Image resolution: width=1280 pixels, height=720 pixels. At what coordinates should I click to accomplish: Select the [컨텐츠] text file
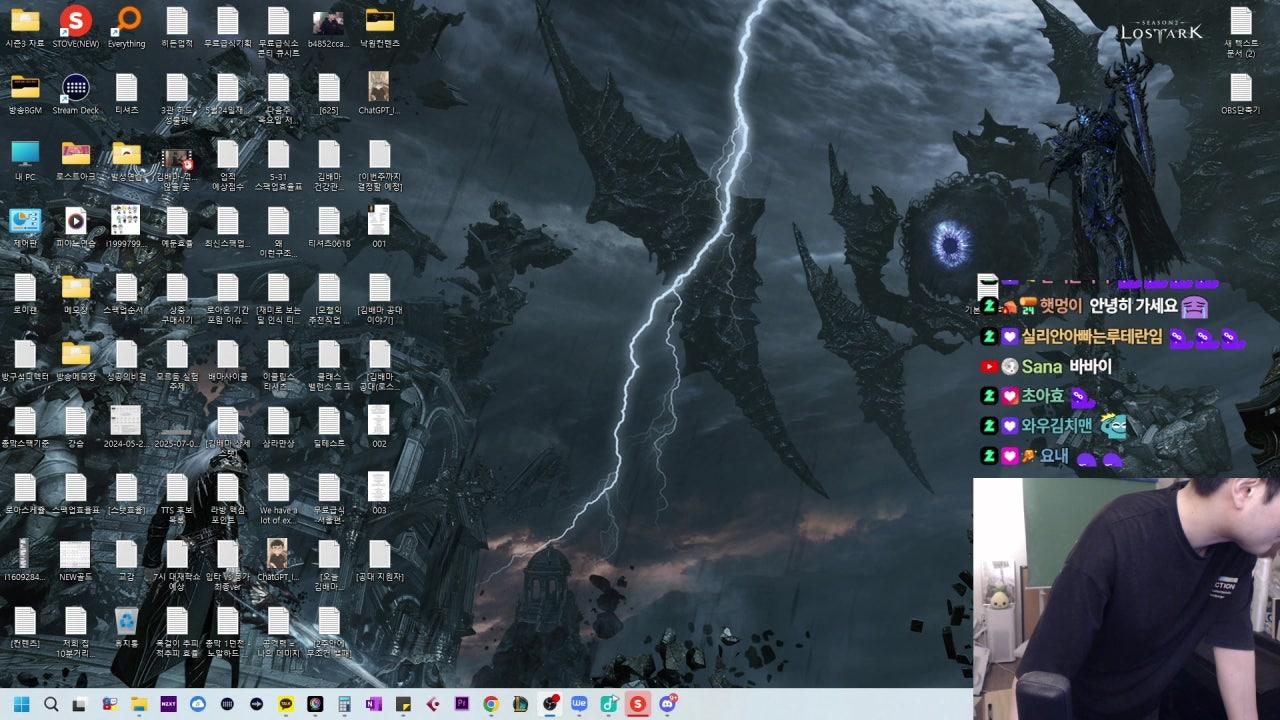click(x=25, y=627)
